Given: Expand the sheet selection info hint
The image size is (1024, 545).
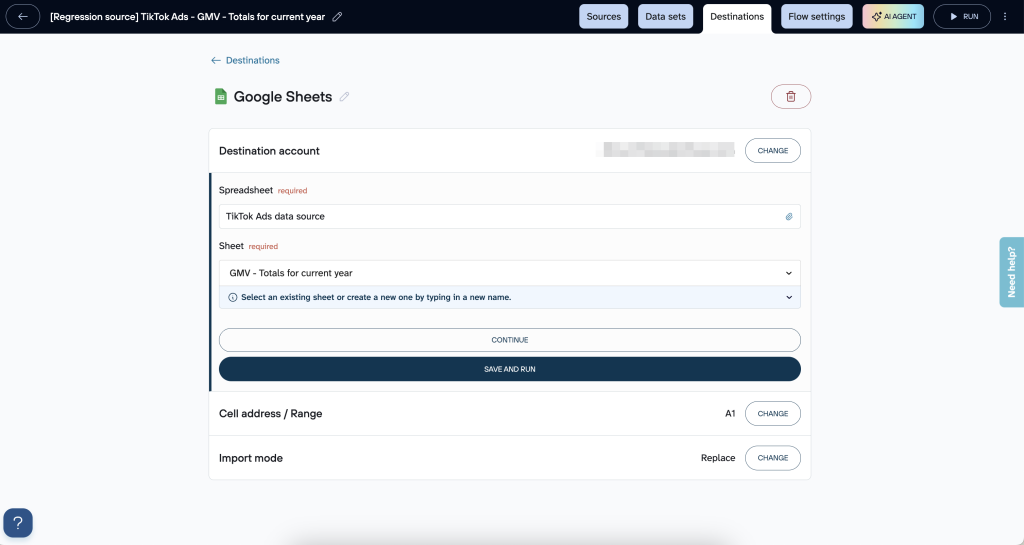Looking at the screenshot, I should [788, 297].
